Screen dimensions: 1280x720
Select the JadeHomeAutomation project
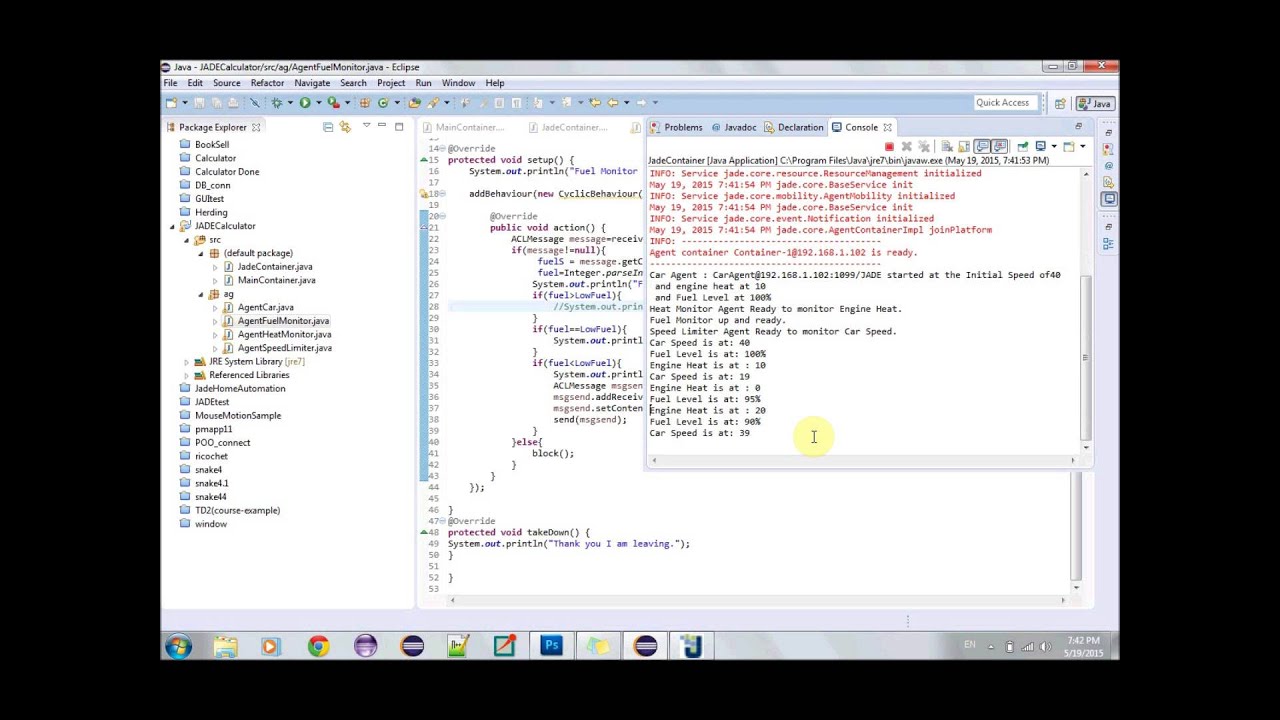(x=240, y=388)
